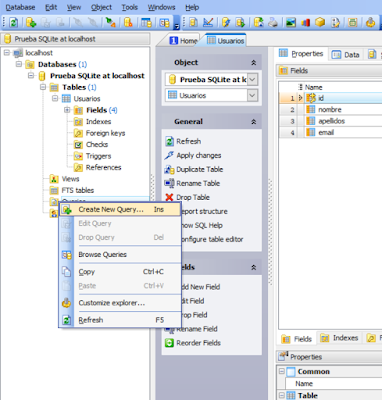This screenshot has width=382, height=400.
Task: Click Refresh link in General panel
Action: [189, 141]
